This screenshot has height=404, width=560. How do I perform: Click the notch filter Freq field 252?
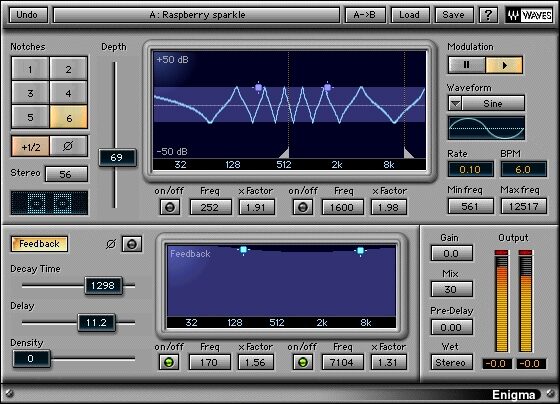[x=210, y=207]
